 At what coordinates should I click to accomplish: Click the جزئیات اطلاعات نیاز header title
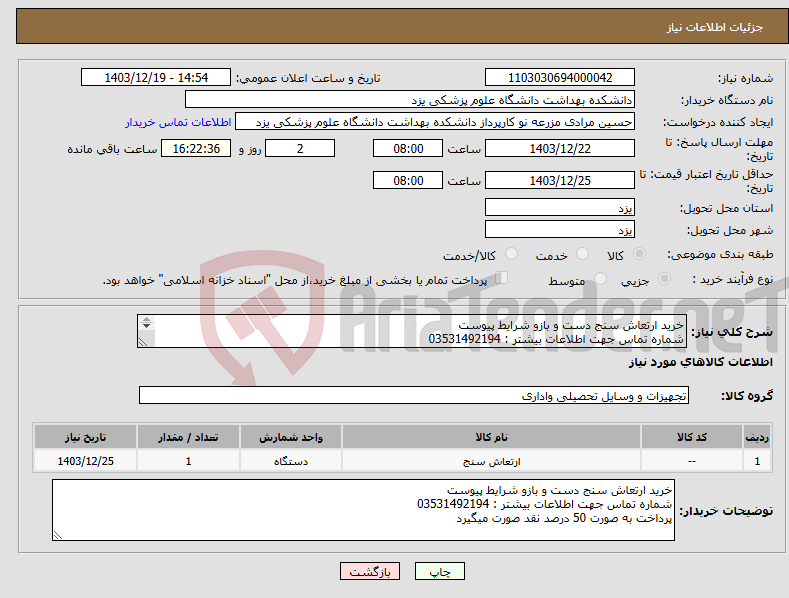pos(715,27)
